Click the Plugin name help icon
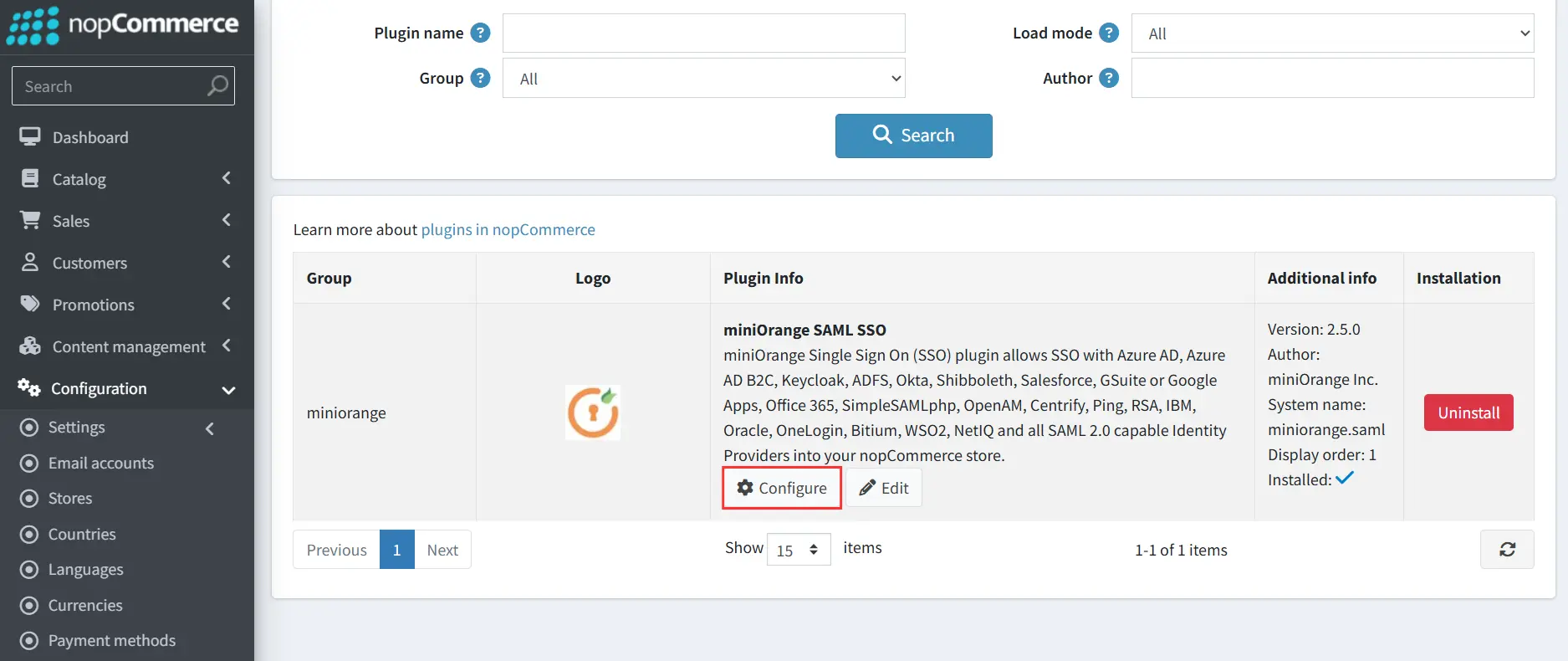The image size is (1568, 661). point(480,33)
